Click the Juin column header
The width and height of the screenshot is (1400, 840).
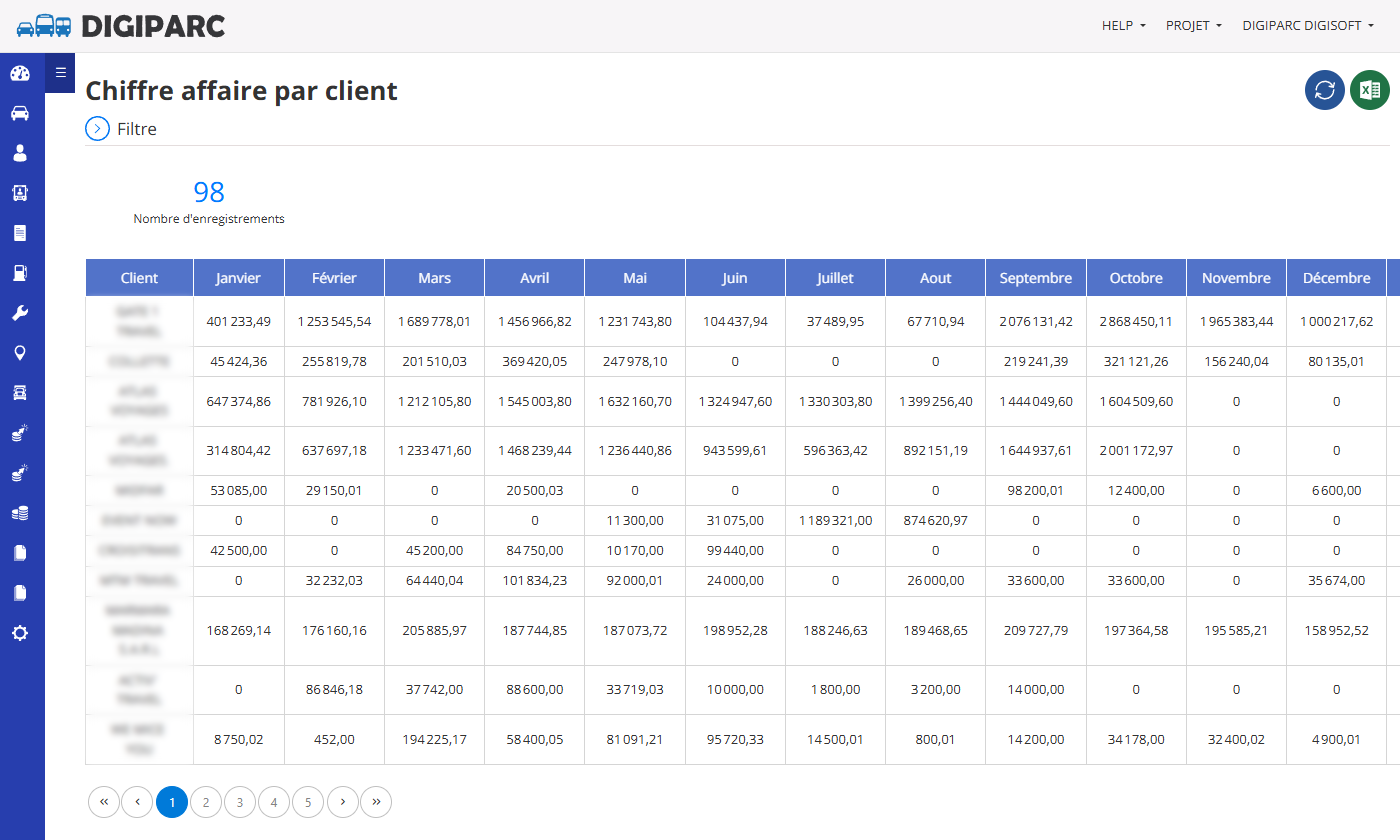coord(735,278)
